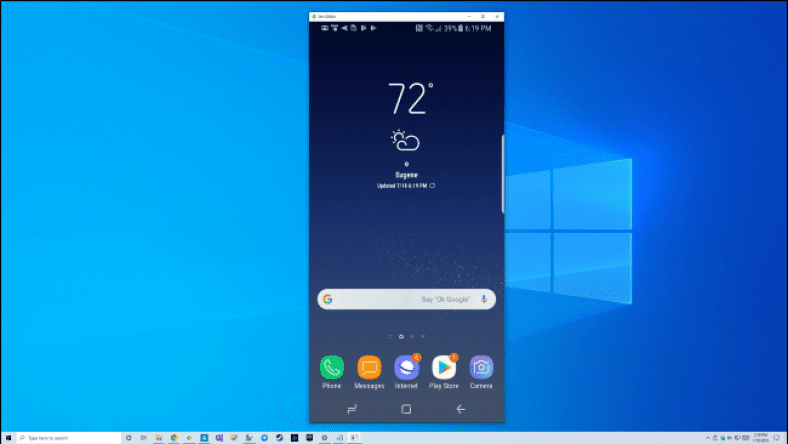
Task: Open the Phone app
Action: (332, 368)
